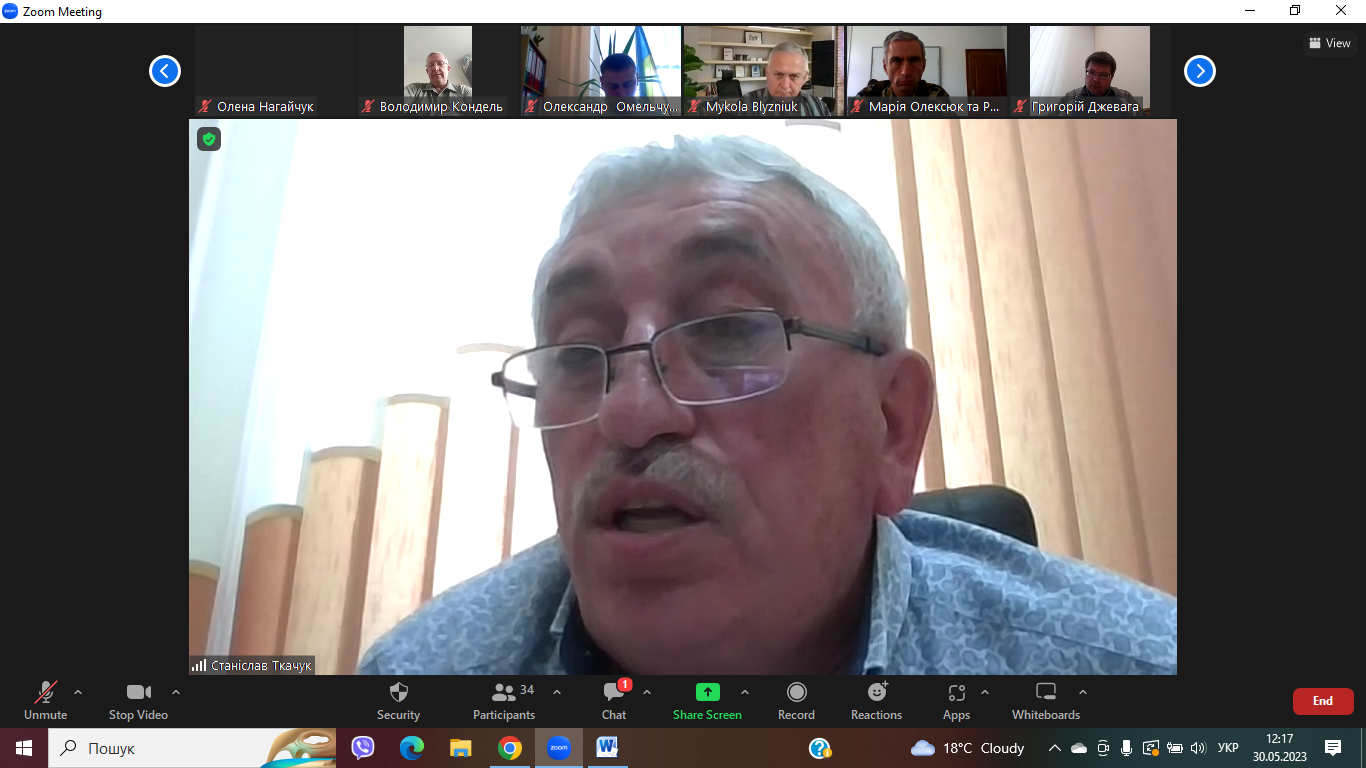Select Mykola Blyzniuk's video thumbnail
The width and height of the screenshot is (1366, 768).
click(764, 70)
